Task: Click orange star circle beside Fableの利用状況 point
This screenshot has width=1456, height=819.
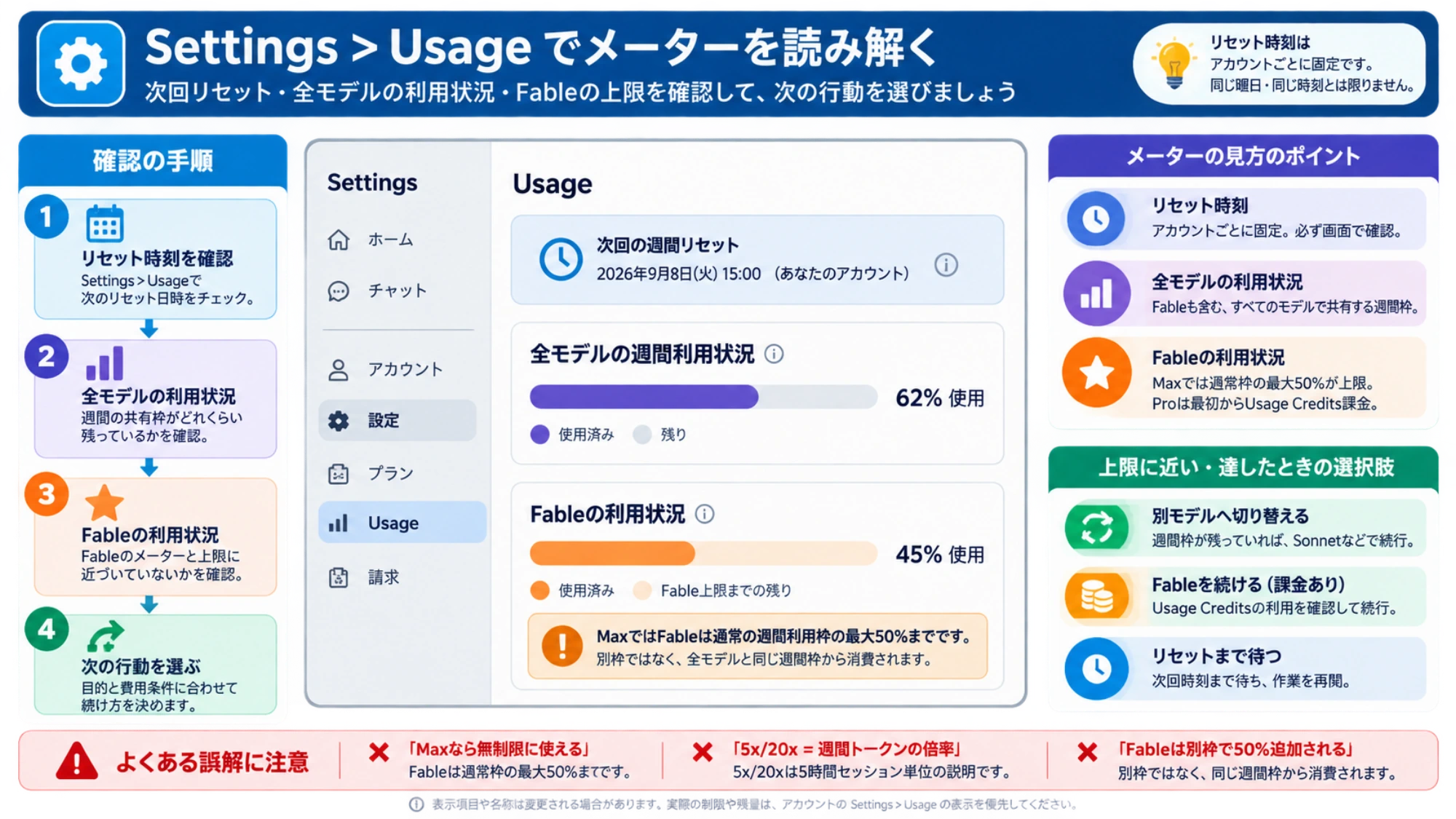Action: pos(1096,372)
